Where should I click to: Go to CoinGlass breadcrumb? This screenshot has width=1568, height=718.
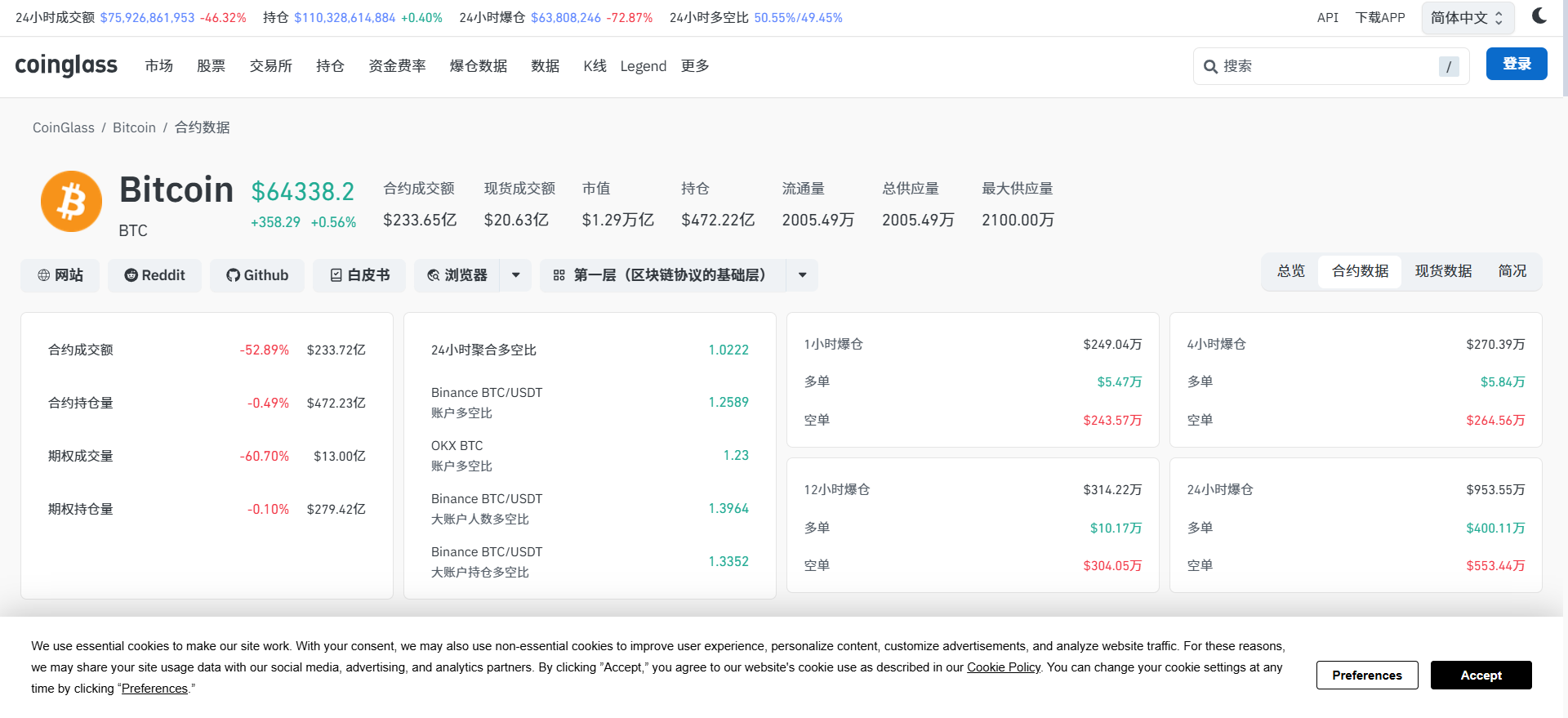point(64,127)
